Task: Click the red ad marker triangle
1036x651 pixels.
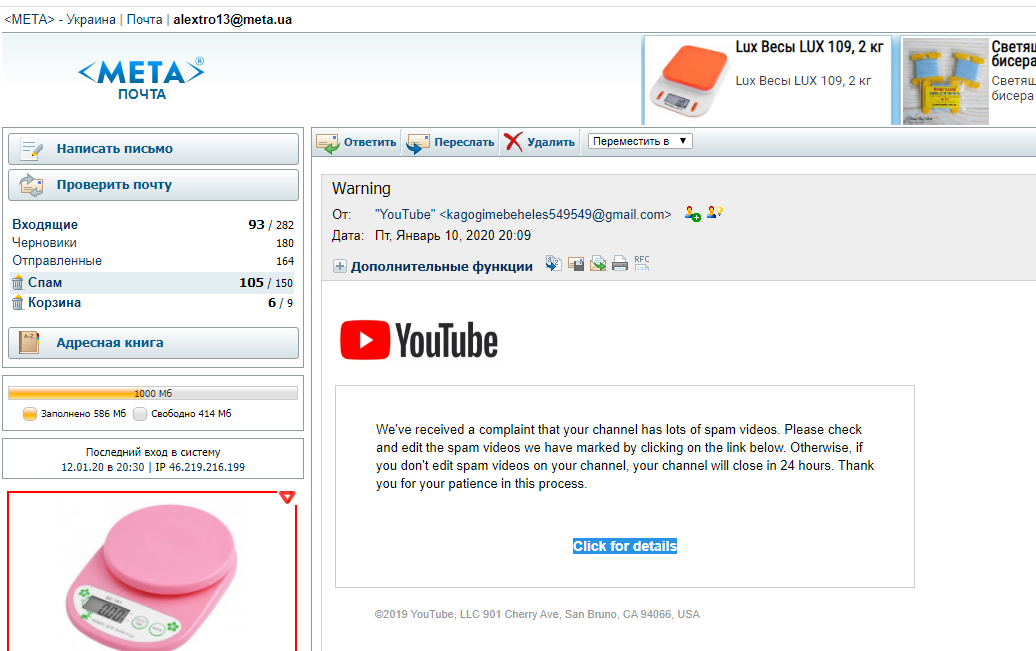Action: point(287,497)
